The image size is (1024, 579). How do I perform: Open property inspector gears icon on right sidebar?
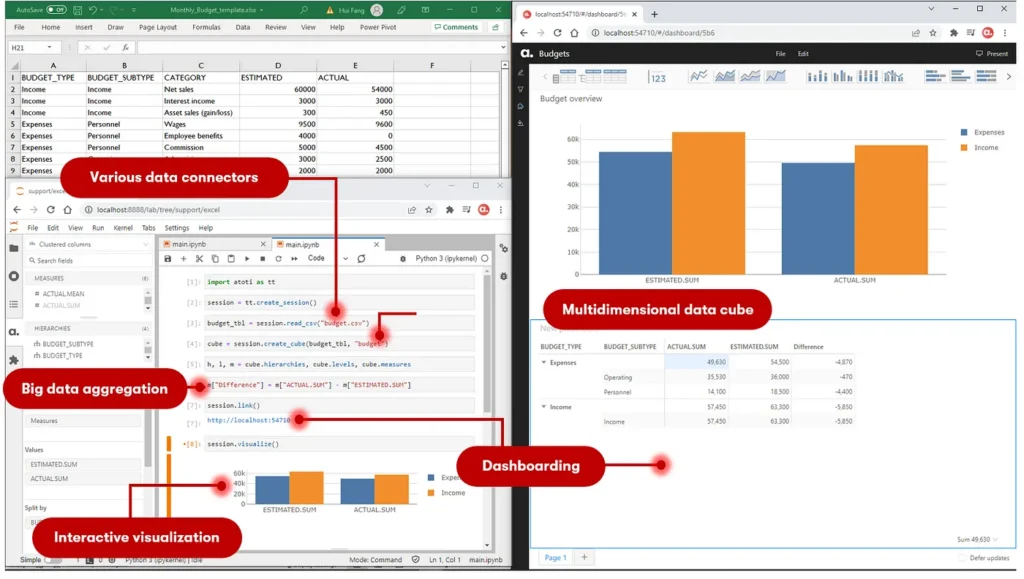click(504, 249)
